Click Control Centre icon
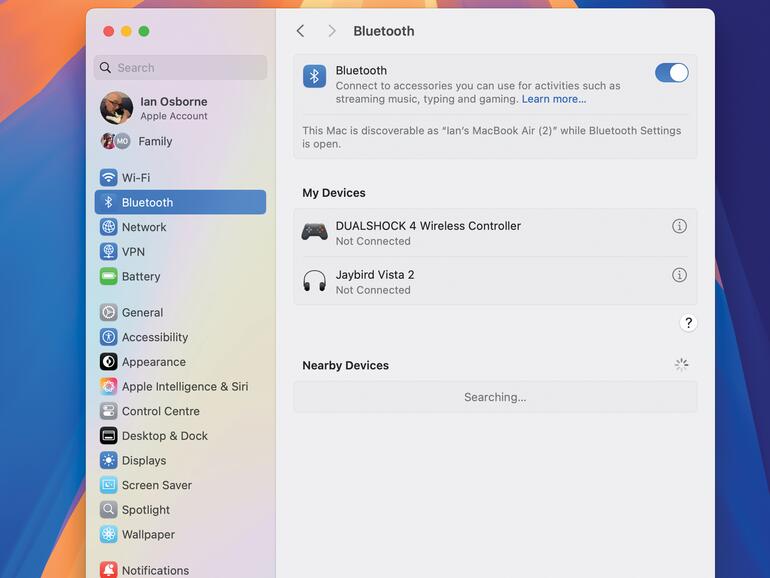The image size is (770, 578). [x=109, y=411]
